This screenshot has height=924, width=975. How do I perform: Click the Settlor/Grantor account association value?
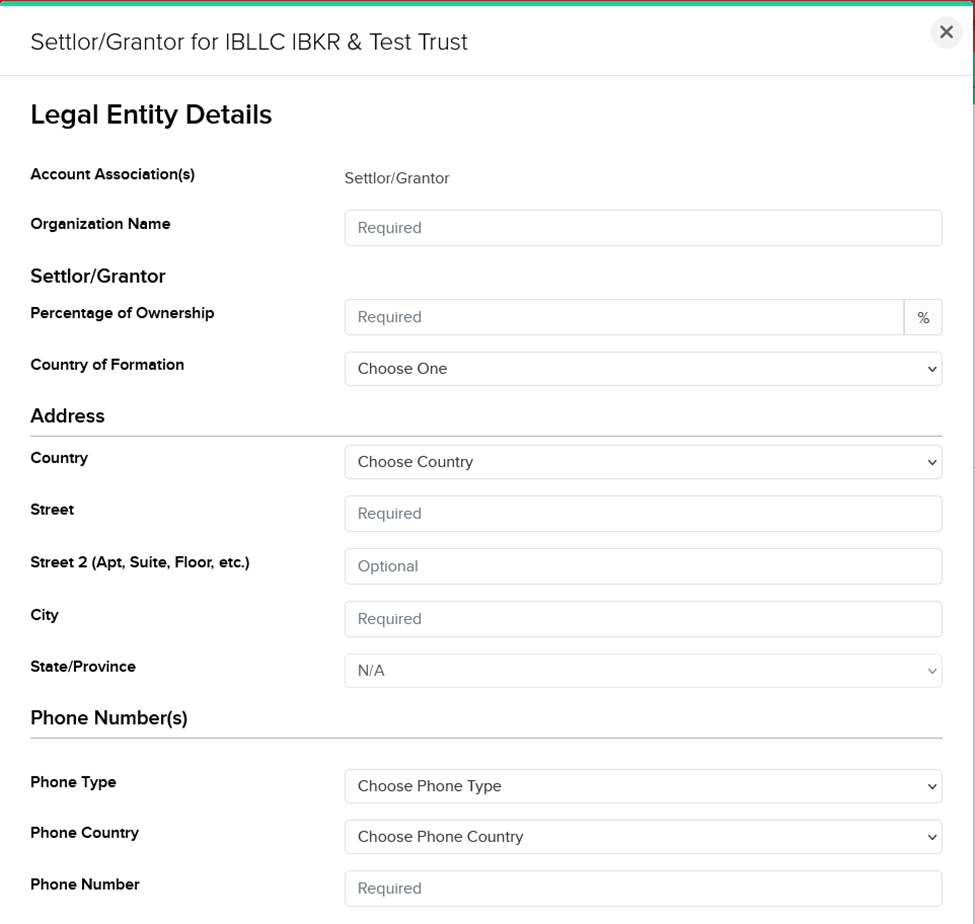point(396,178)
